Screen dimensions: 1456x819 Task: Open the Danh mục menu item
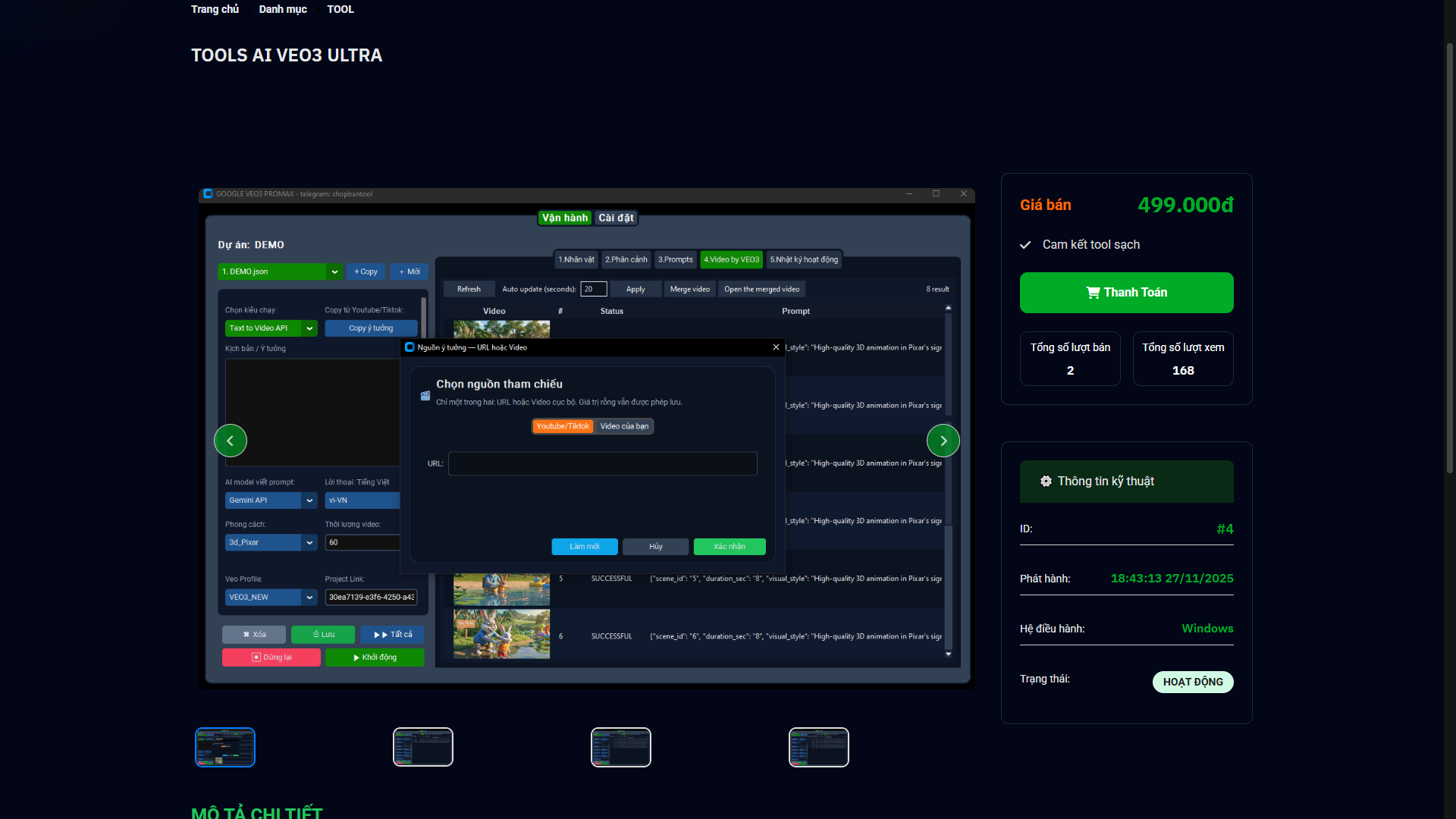[283, 9]
